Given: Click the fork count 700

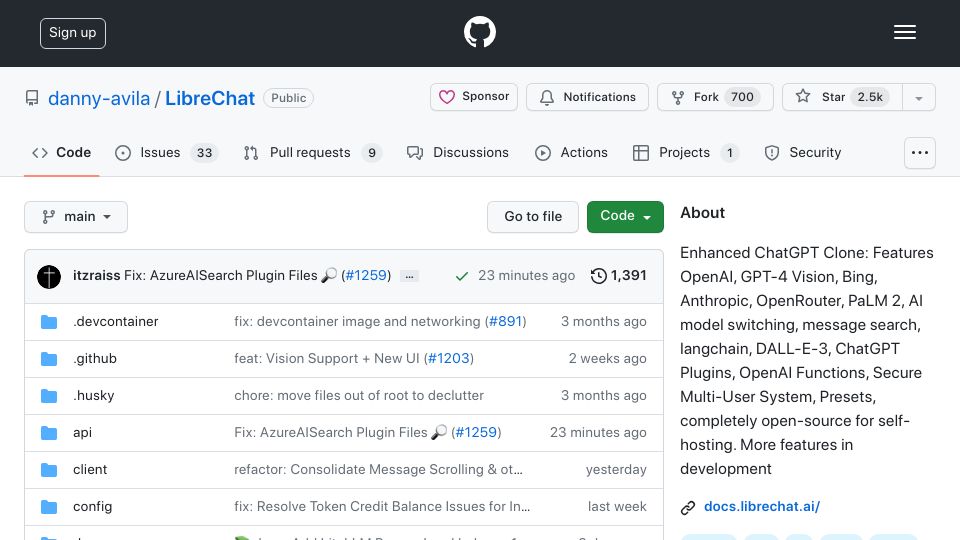Looking at the screenshot, I should (742, 97).
